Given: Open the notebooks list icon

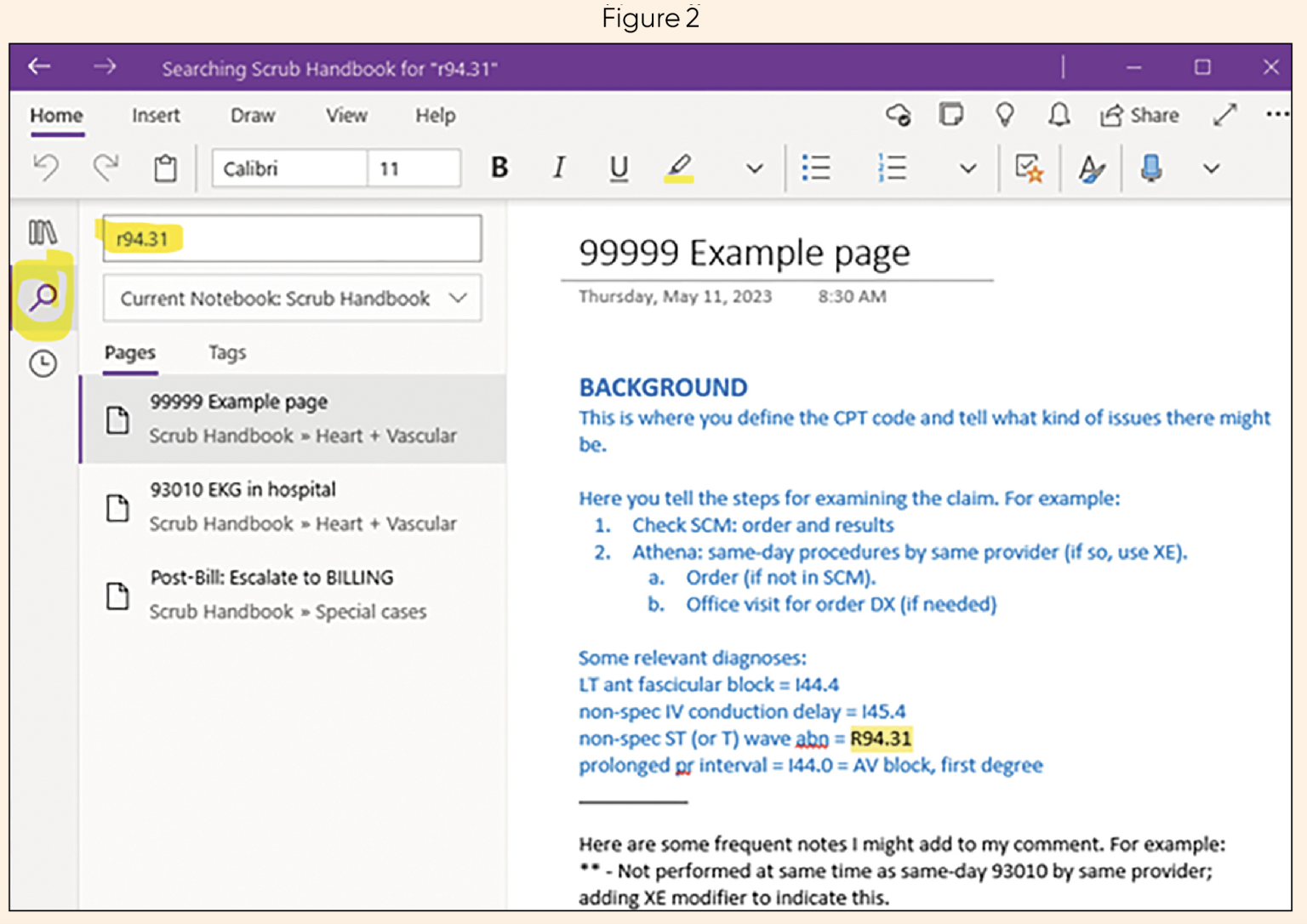Looking at the screenshot, I should pyautogui.click(x=42, y=231).
